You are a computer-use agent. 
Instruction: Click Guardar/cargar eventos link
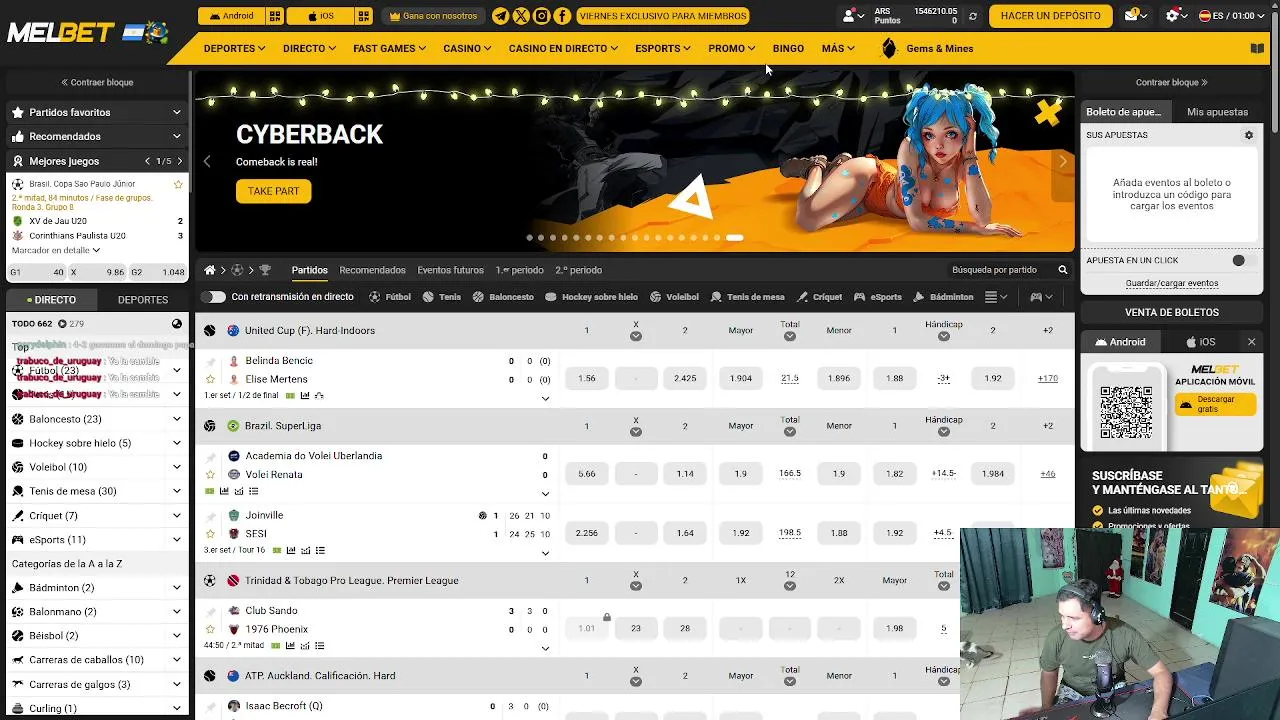coord(1172,283)
